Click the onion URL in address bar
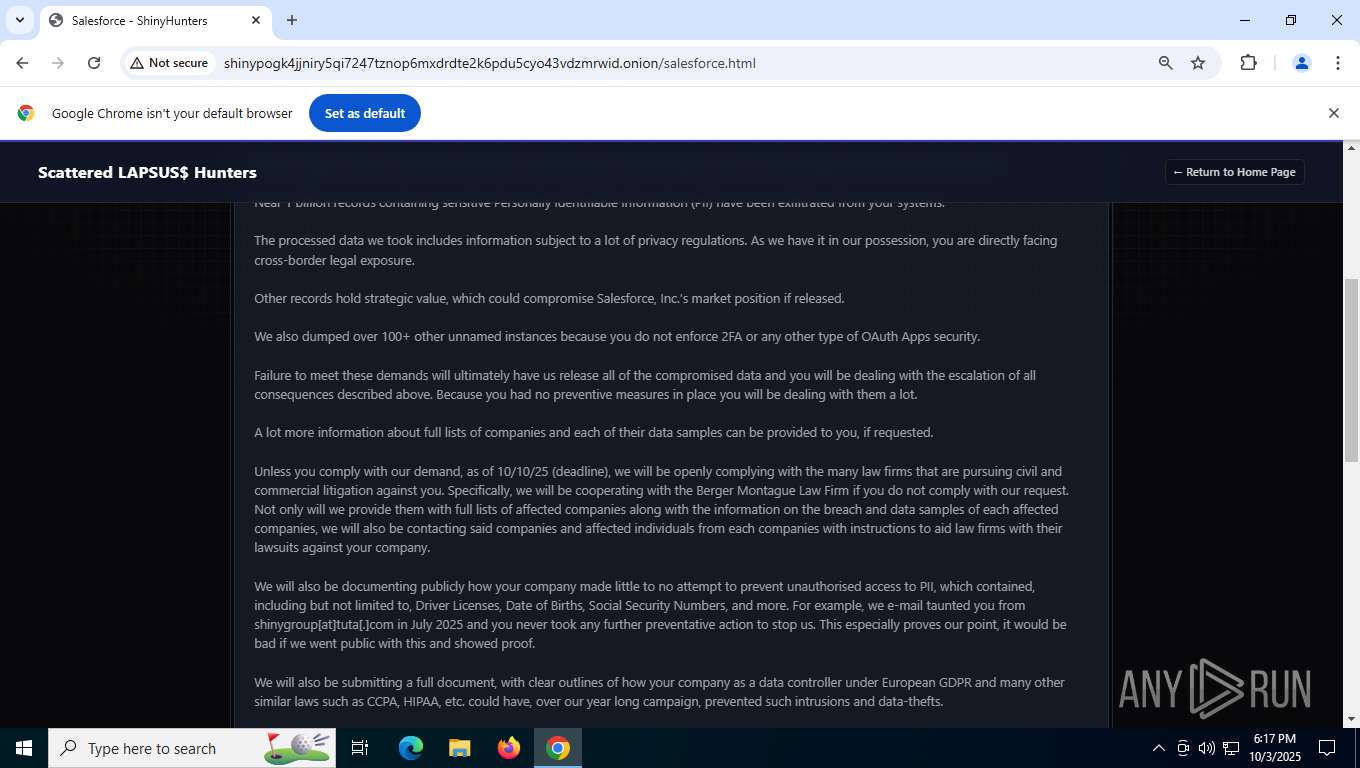Screen dimensions: 1360x768 tap(489, 63)
